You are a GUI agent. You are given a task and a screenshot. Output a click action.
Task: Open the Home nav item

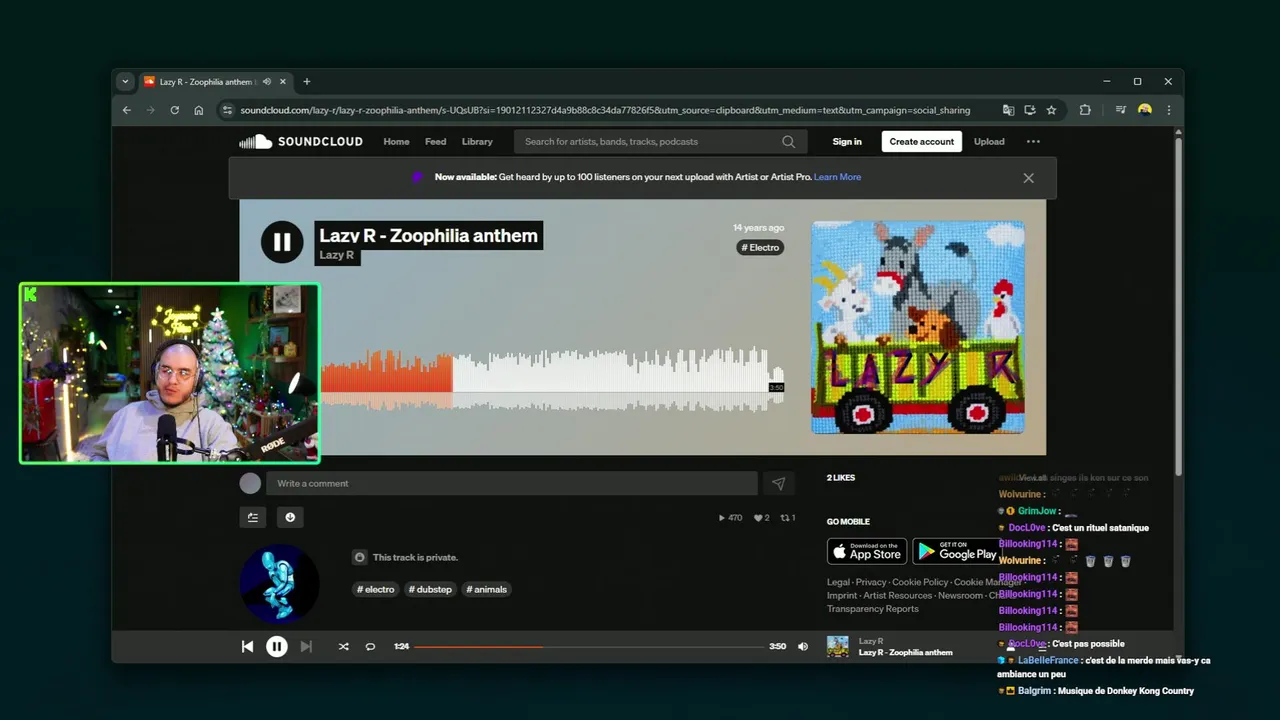click(x=396, y=142)
